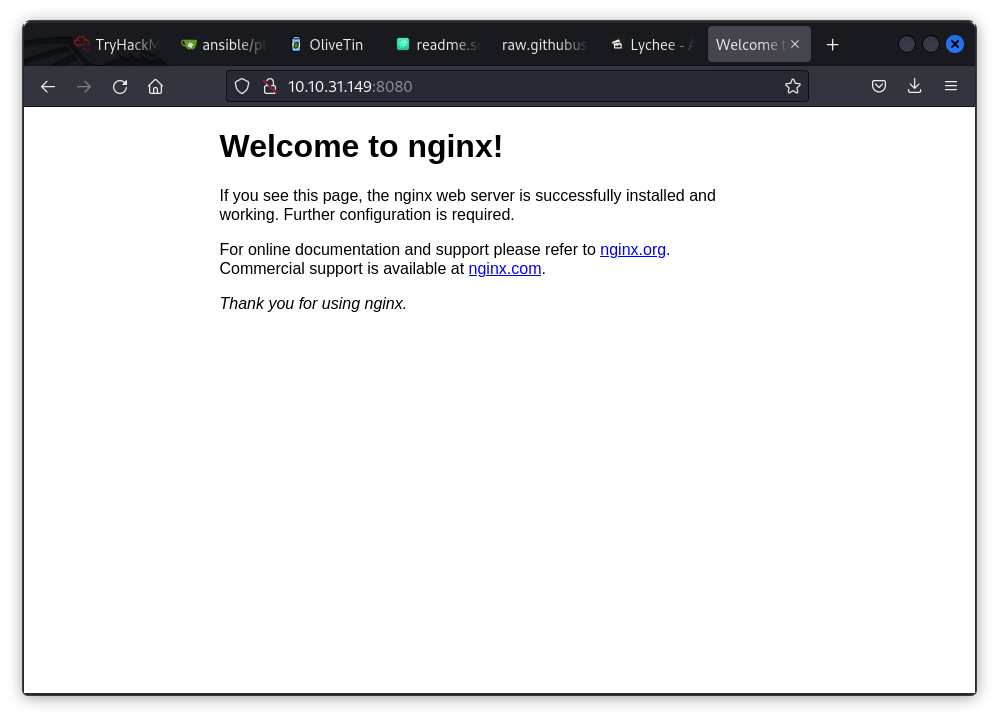
Task: Navigate to the browser home page
Action: coord(155,87)
